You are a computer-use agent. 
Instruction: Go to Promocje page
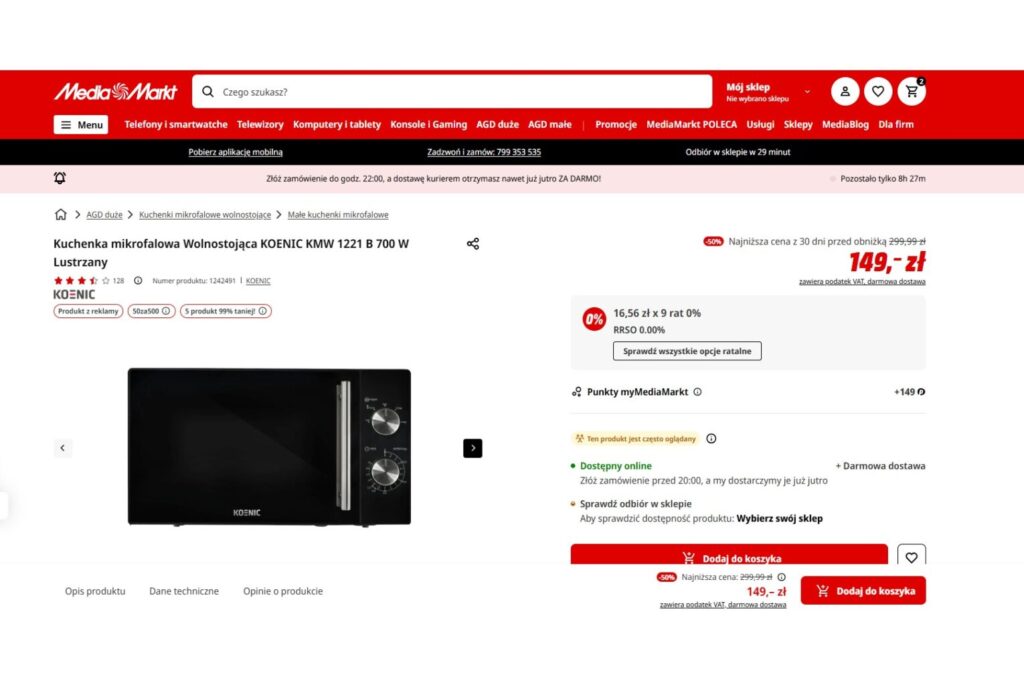point(616,124)
